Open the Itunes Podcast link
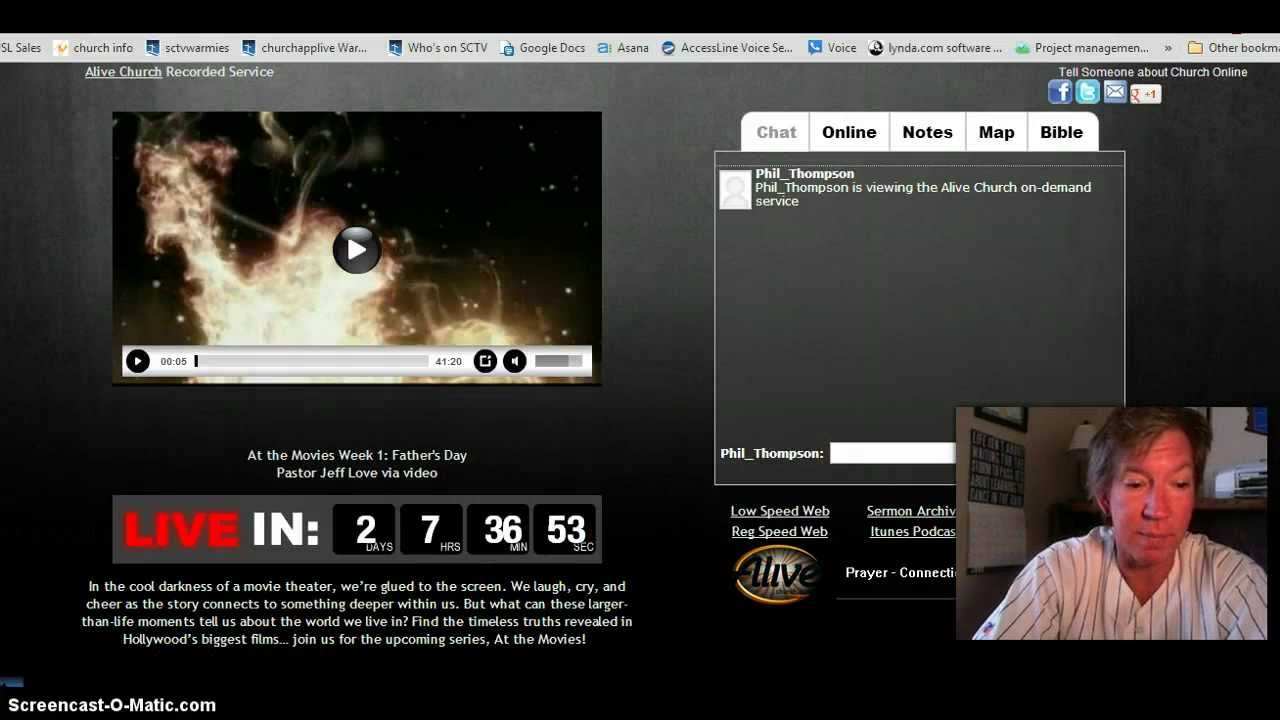Viewport: 1280px width, 720px height. (x=913, y=531)
